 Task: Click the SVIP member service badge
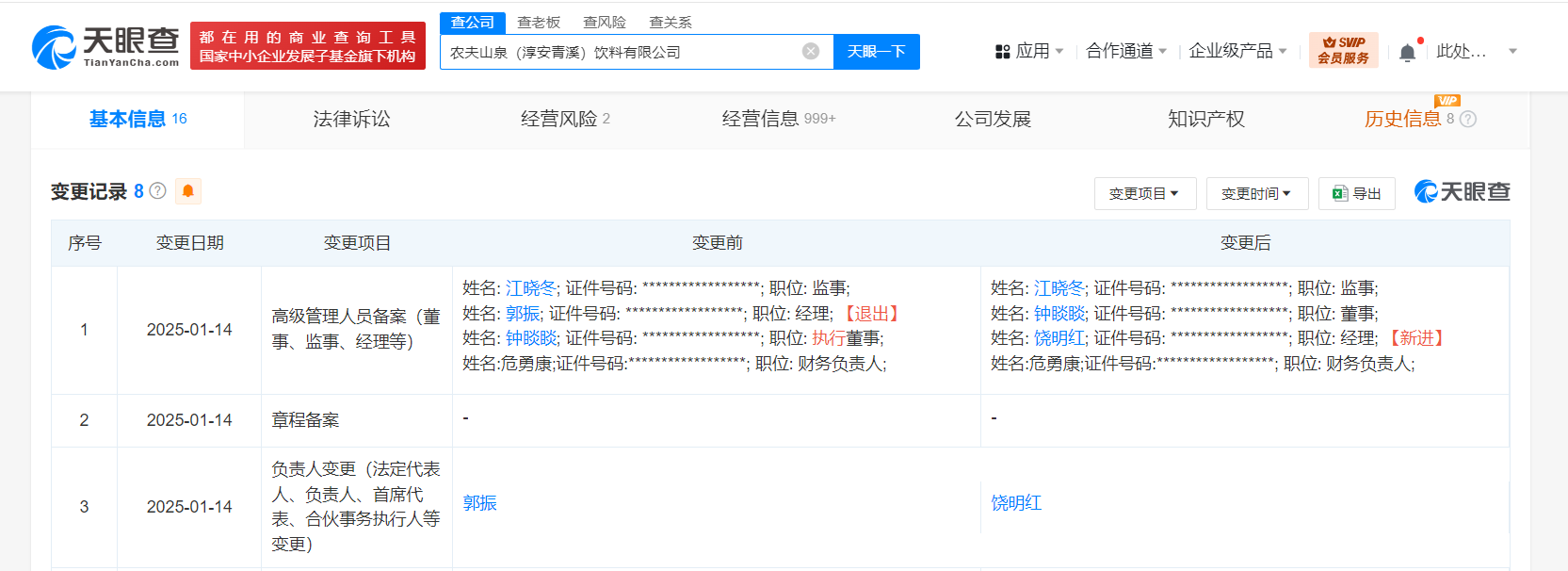click(1343, 50)
